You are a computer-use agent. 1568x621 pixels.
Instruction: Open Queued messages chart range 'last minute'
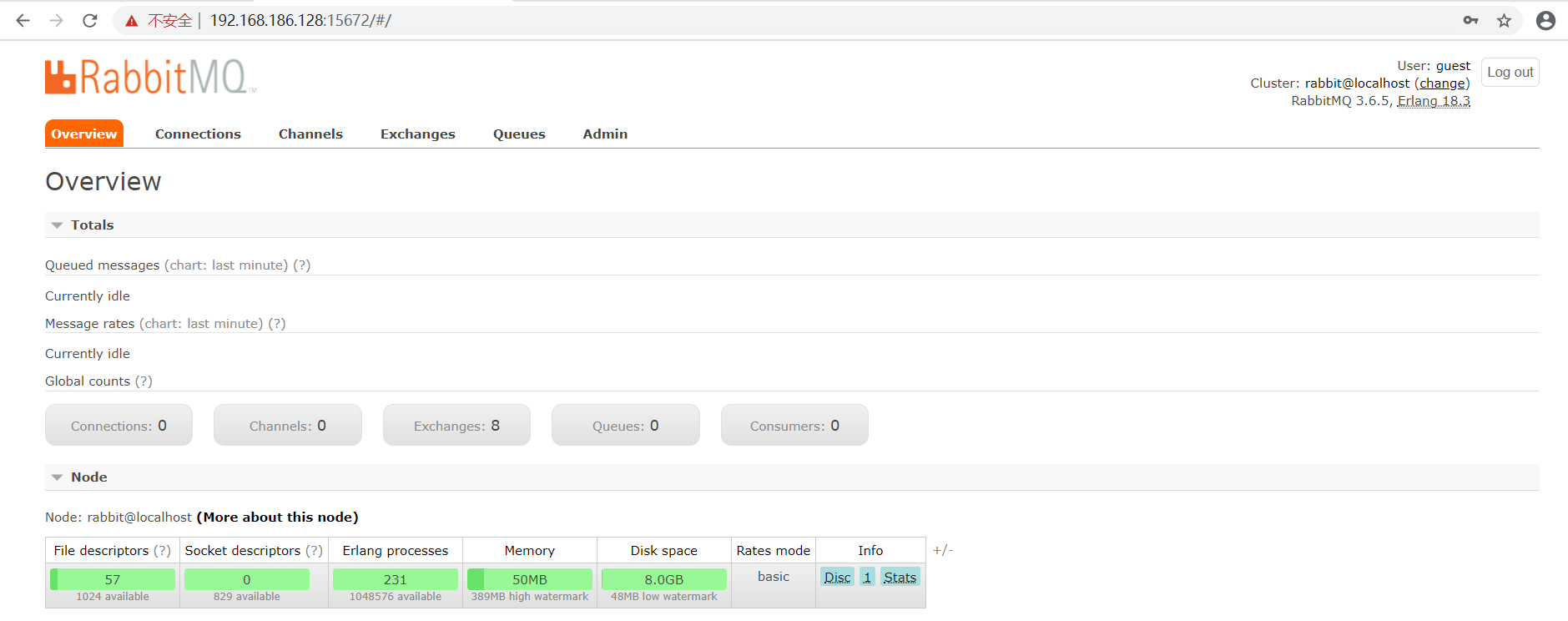click(226, 265)
